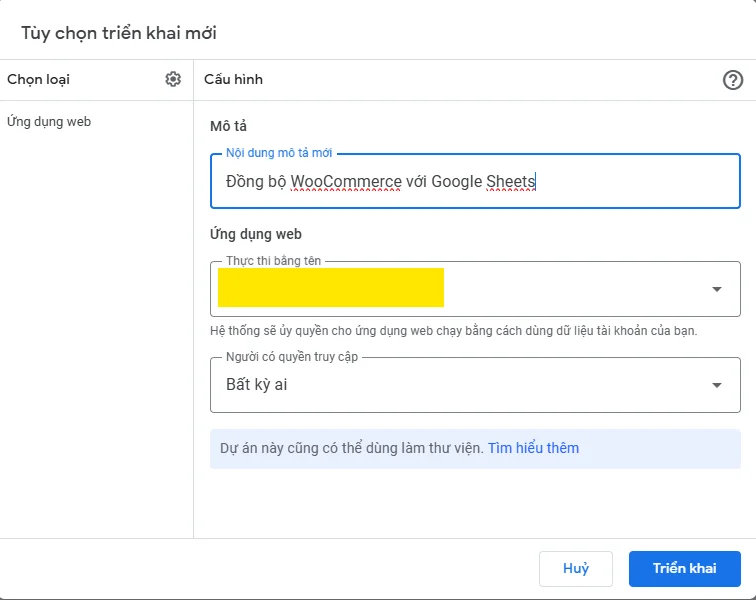Click the Tùy chọn triển khai mới title
This screenshot has height=600, width=756.
tap(119, 33)
